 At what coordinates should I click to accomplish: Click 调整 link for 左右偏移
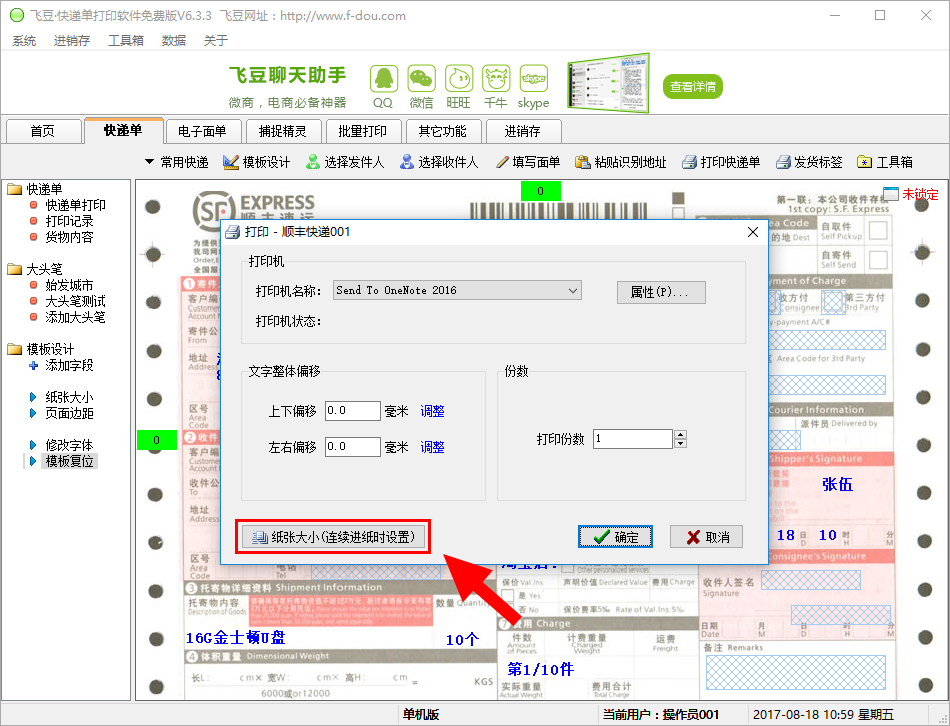(433, 447)
